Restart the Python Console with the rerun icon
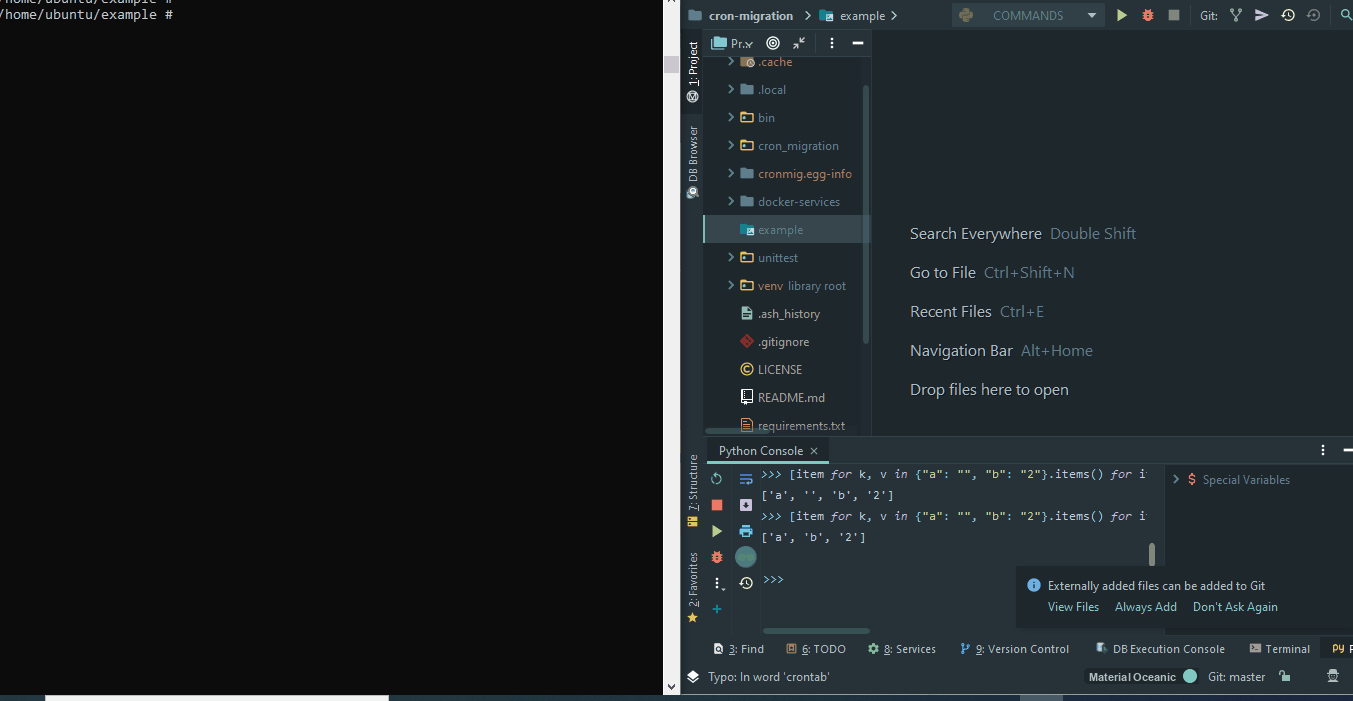1353x701 pixels. pos(717,479)
